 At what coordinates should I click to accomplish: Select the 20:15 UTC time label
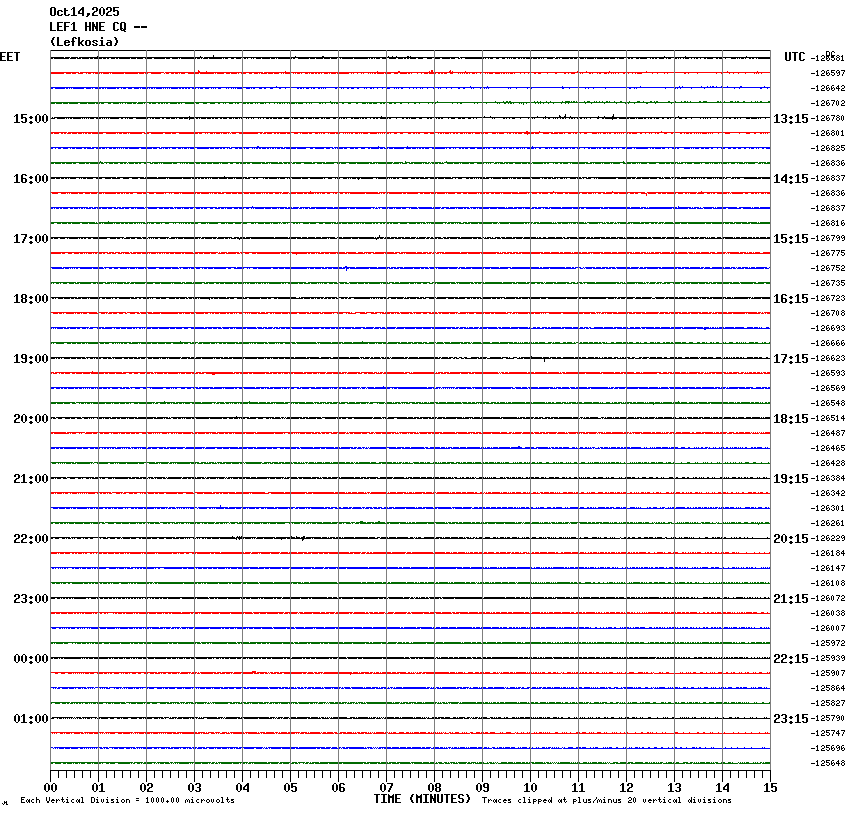pyautogui.click(x=790, y=539)
